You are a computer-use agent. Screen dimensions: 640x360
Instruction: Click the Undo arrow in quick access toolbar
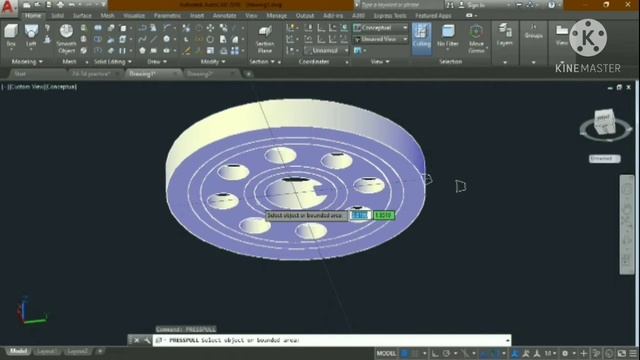coord(71,5)
